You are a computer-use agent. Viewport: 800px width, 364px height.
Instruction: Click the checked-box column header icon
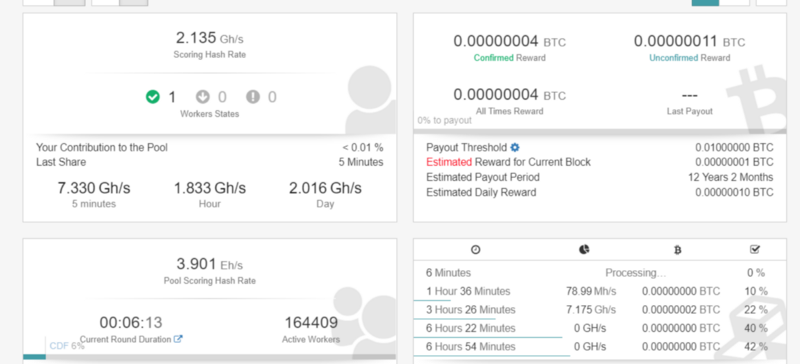coord(755,250)
